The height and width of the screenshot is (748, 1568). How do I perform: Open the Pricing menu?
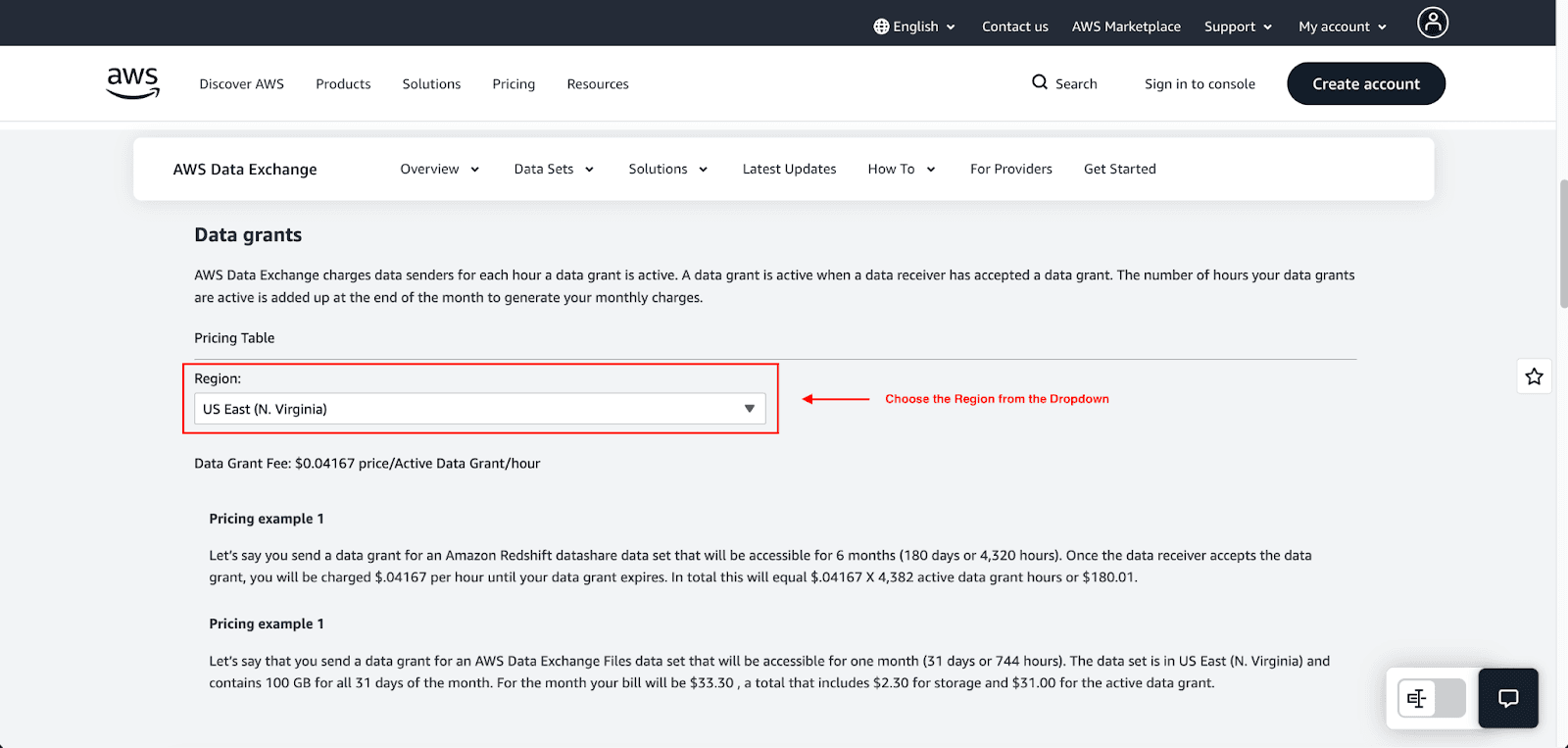(514, 84)
